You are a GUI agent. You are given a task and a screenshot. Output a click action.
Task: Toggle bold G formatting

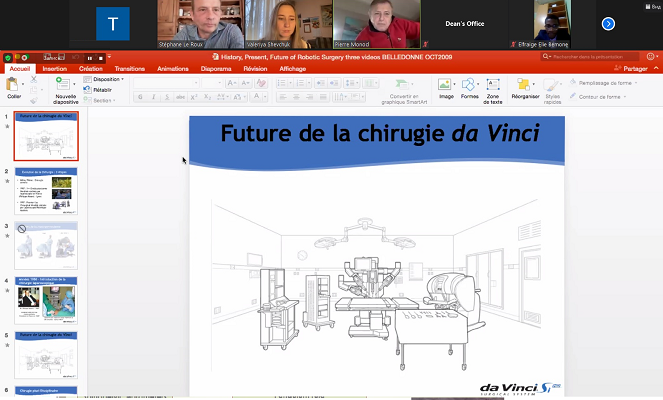[x=140, y=97]
